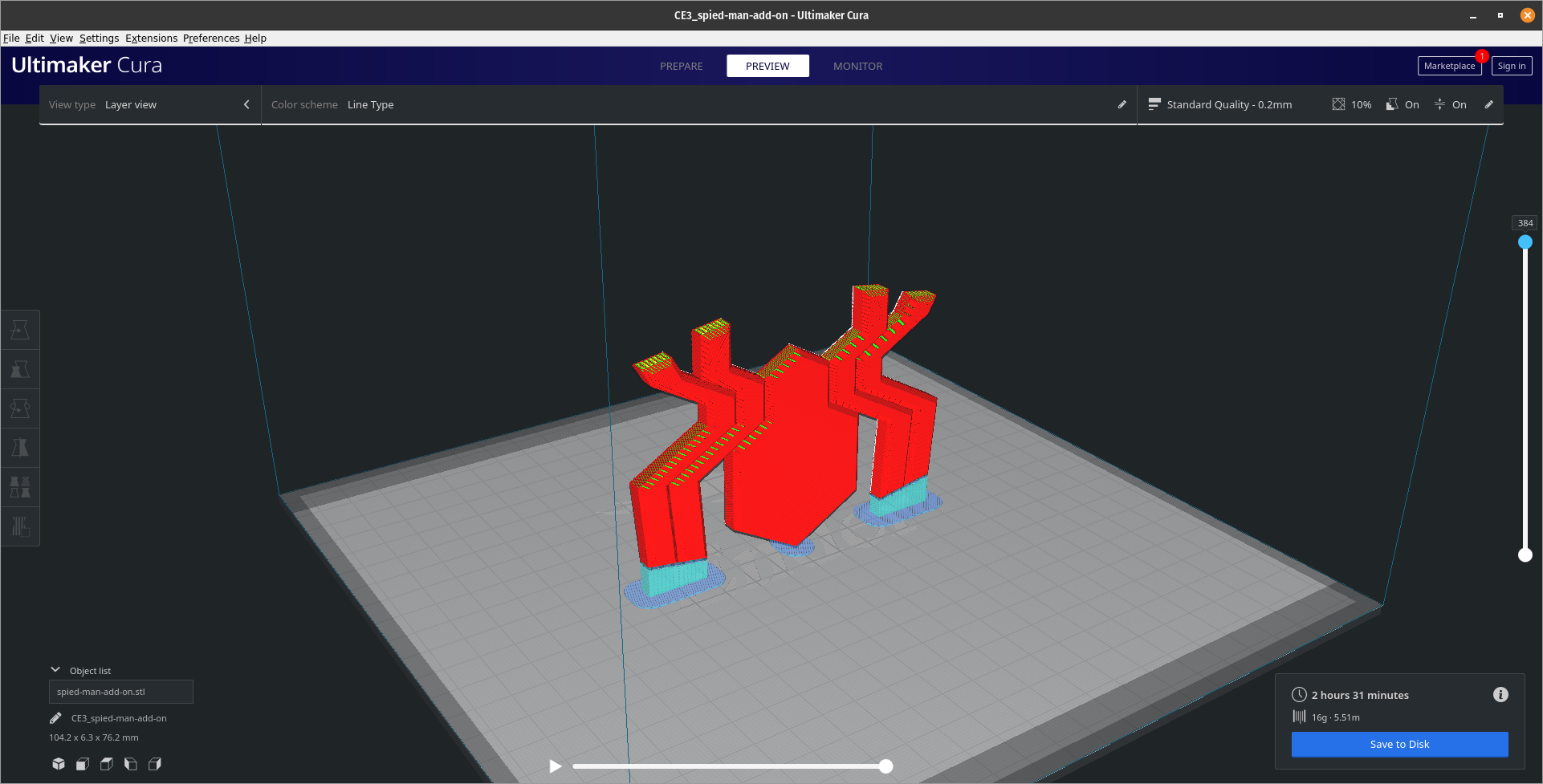Click the profile layers icon beside Standard Quality
The height and width of the screenshot is (784, 1543).
point(1154,104)
